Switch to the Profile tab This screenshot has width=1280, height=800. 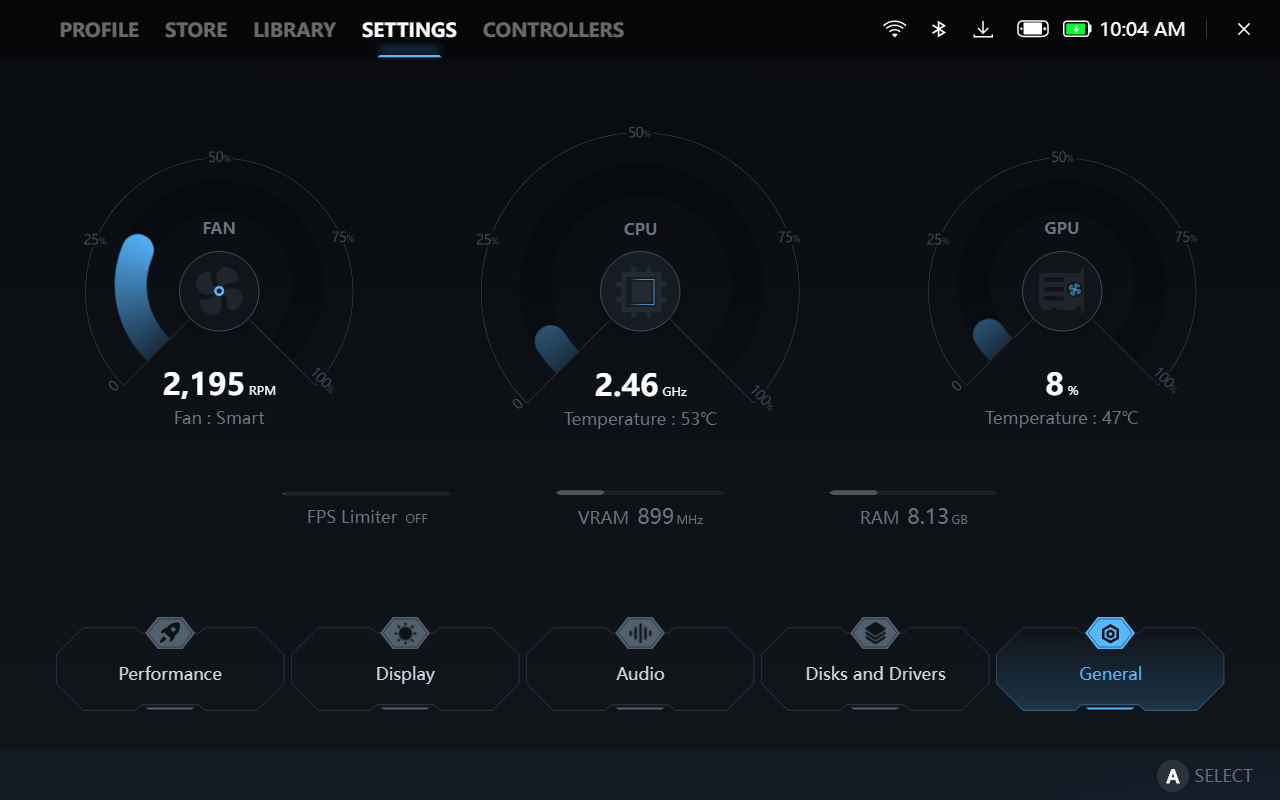99,30
